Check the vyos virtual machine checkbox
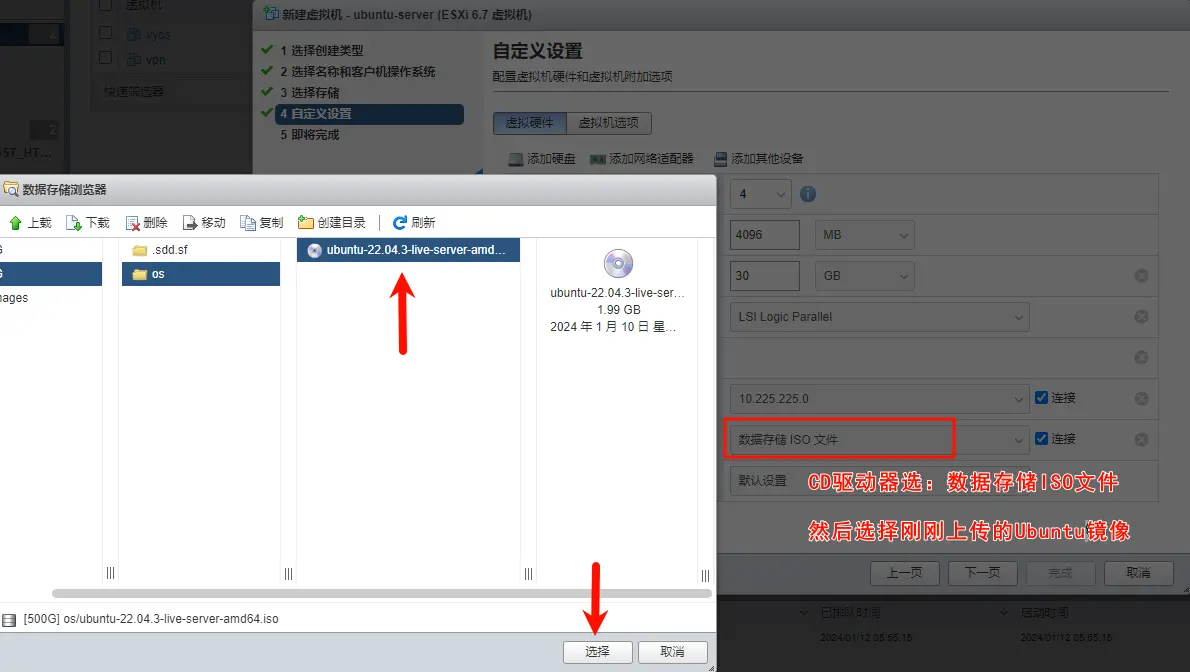Image resolution: width=1190 pixels, height=672 pixels. [x=105, y=33]
